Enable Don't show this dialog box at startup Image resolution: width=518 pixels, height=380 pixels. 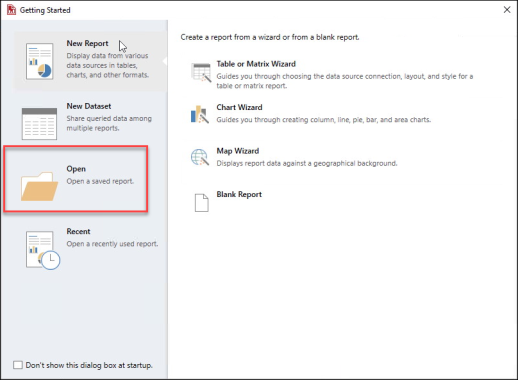point(18,365)
